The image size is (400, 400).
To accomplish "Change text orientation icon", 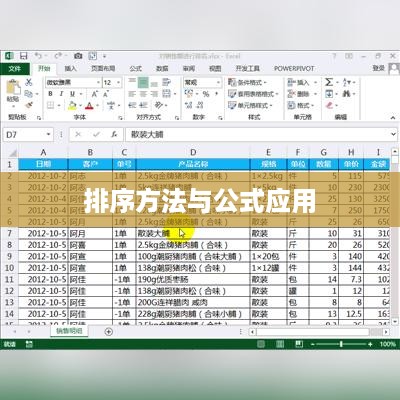I will click(x=158, y=105).
